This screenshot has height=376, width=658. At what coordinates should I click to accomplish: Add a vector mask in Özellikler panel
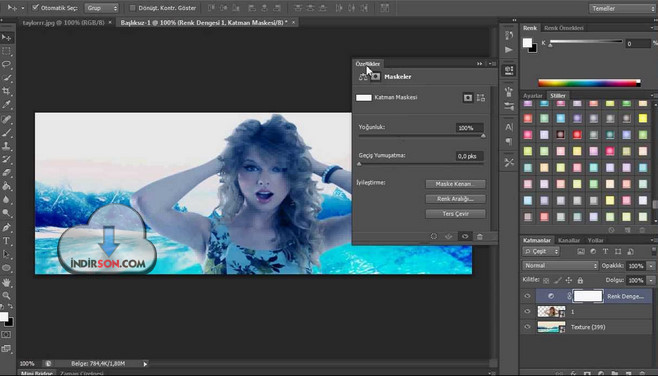pyautogui.click(x=481, y=98)
